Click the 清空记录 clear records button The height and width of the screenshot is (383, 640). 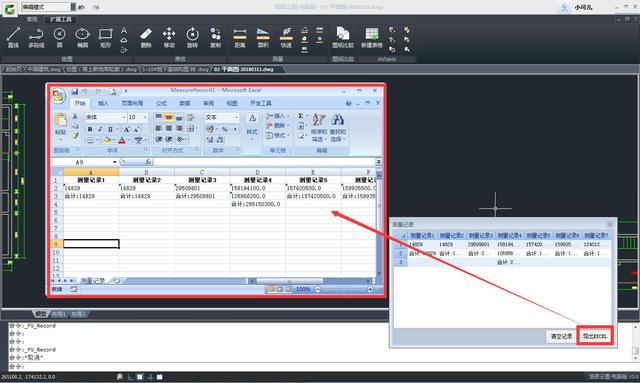561,336
